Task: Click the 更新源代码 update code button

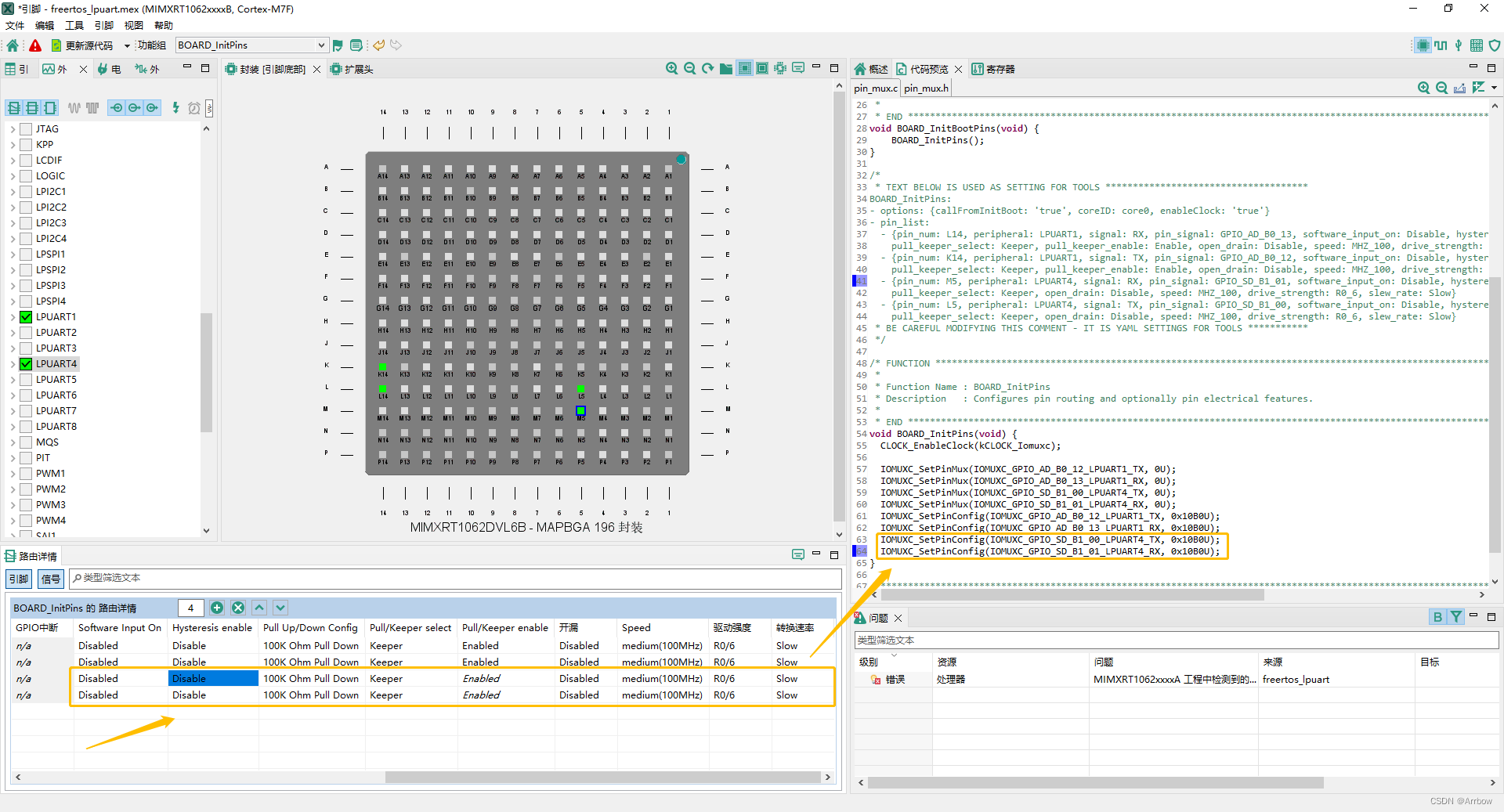Action: tap(81, 45)
